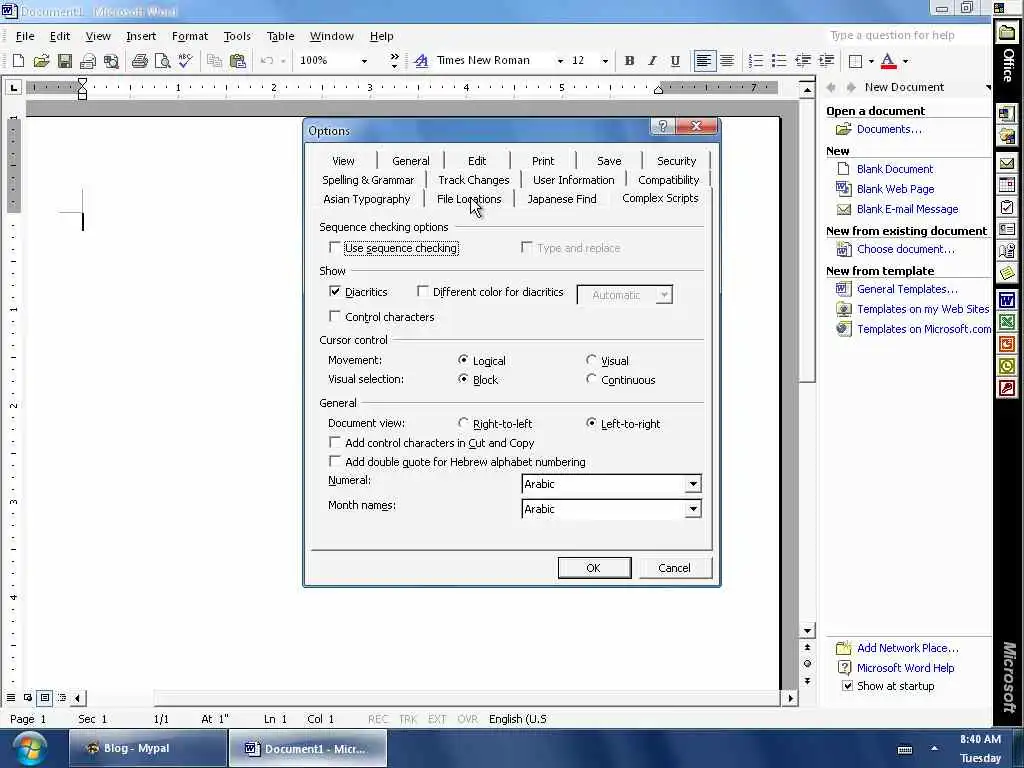Image resolution: width=1024 pixels, height=768 pixels.
Task: Open the File Locations tab
Action: click(x=469, y=199)
